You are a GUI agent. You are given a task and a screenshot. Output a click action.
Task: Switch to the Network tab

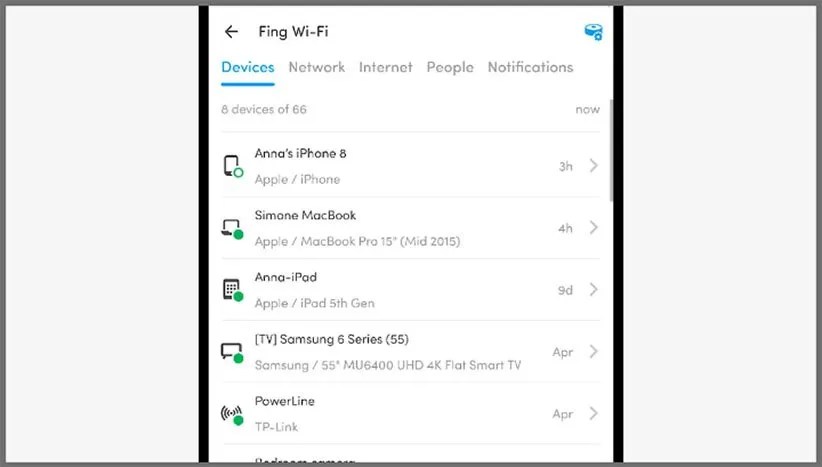(316, 67)
